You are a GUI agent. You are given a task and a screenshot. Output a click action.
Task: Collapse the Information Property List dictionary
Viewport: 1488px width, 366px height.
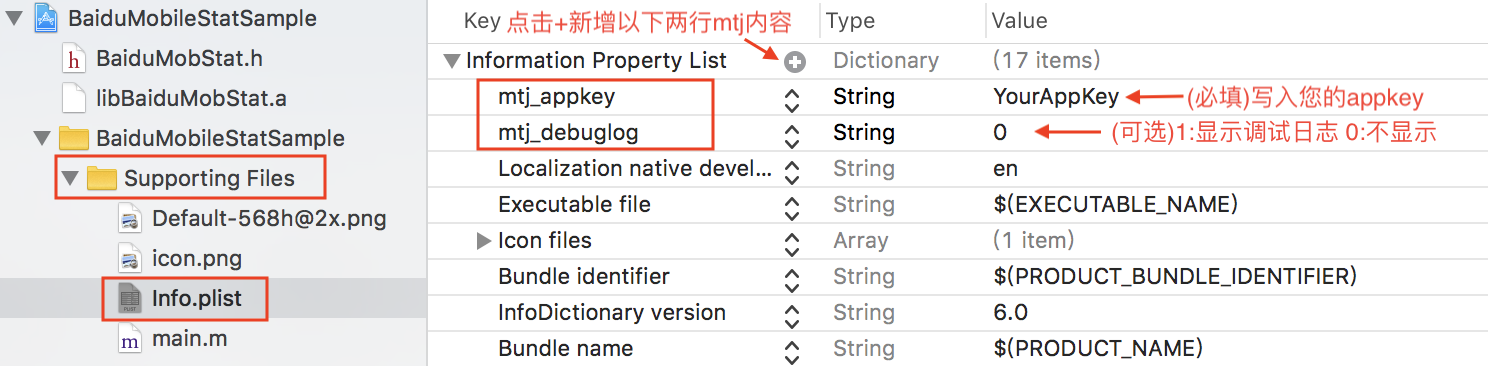click(x=452, y=61)
